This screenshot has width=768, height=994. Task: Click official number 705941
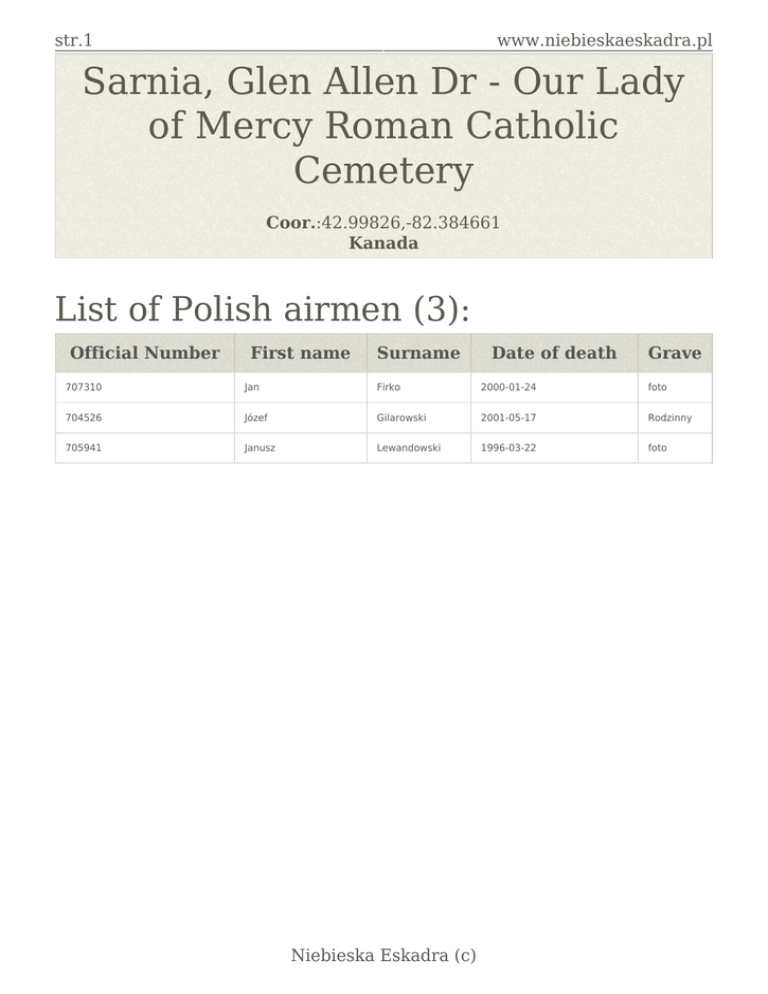[82, 448]
